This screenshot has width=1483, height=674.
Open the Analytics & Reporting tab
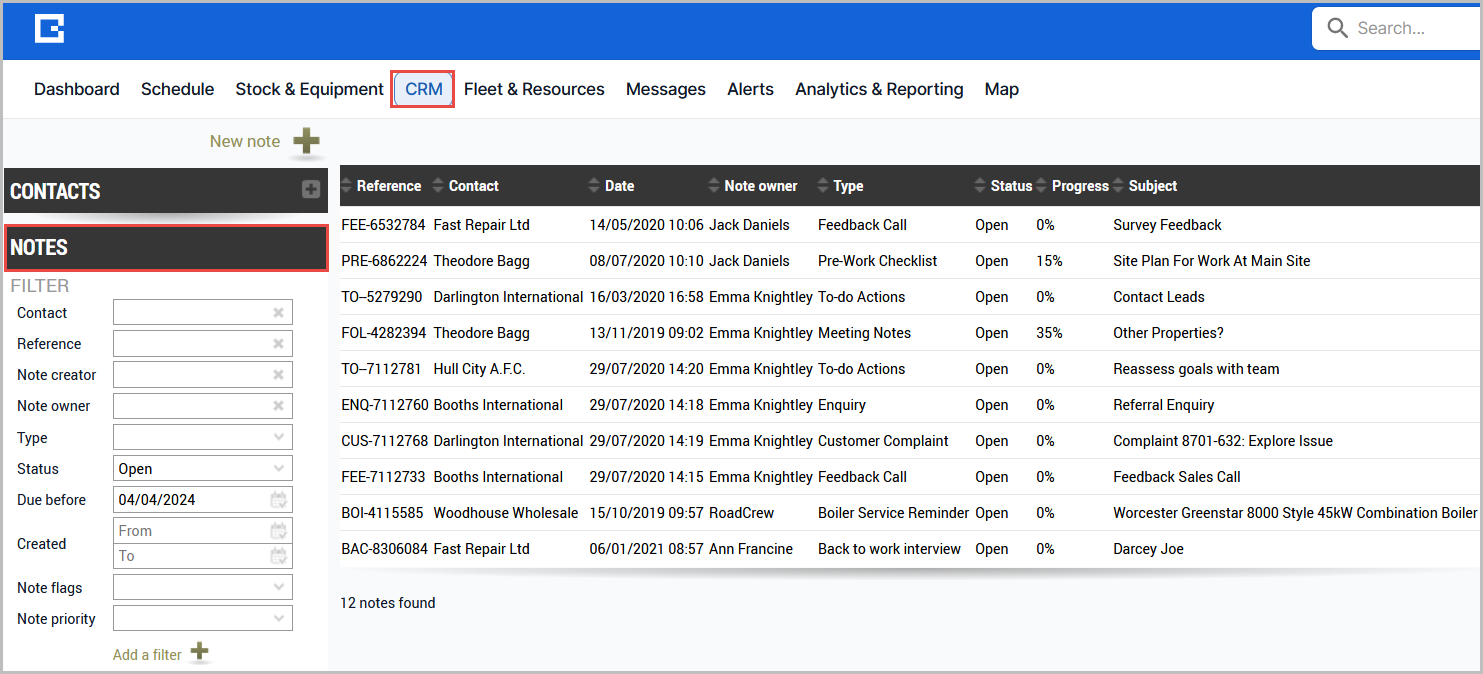pos(879,89)
